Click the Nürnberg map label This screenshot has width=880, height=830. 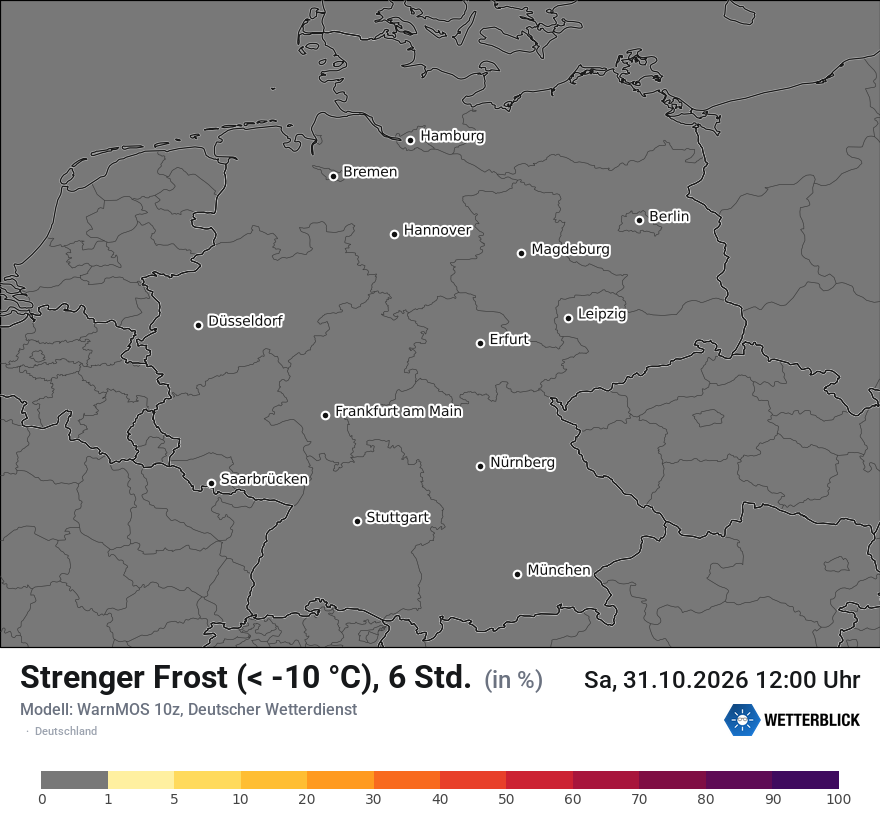pos(522,463)
